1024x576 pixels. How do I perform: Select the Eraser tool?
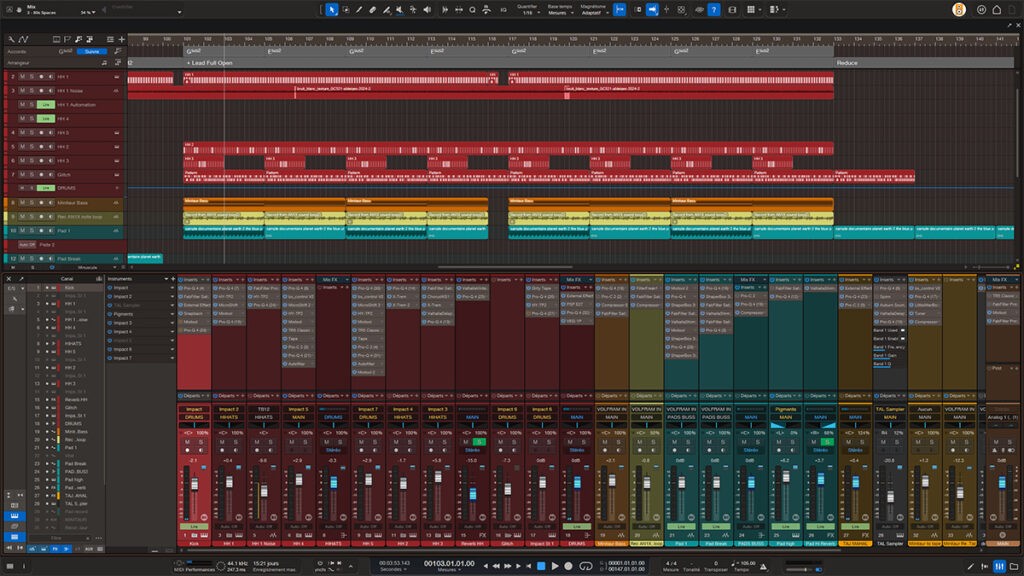(x=371, y=9)
